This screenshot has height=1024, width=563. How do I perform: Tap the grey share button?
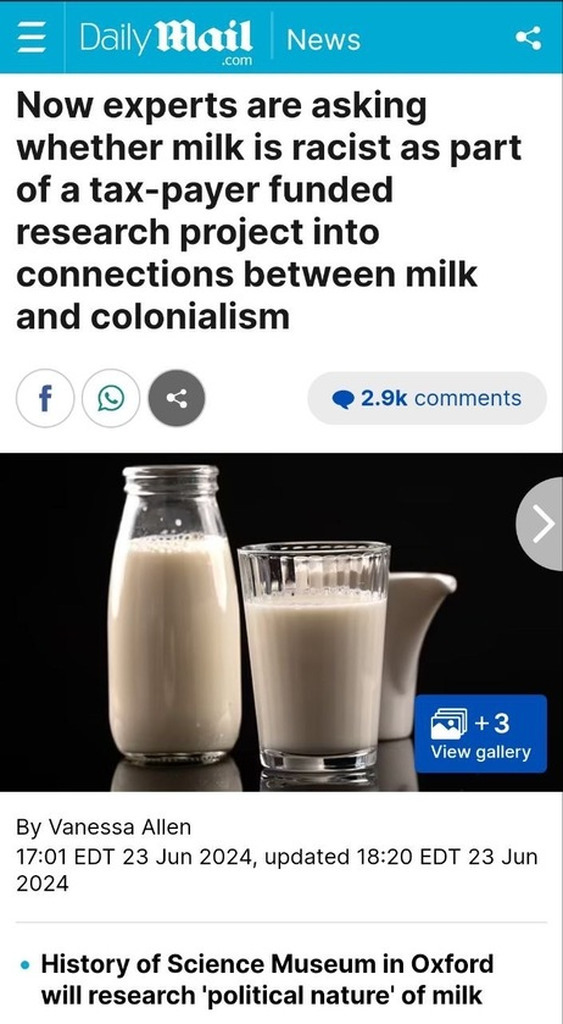tap(177, 398)
